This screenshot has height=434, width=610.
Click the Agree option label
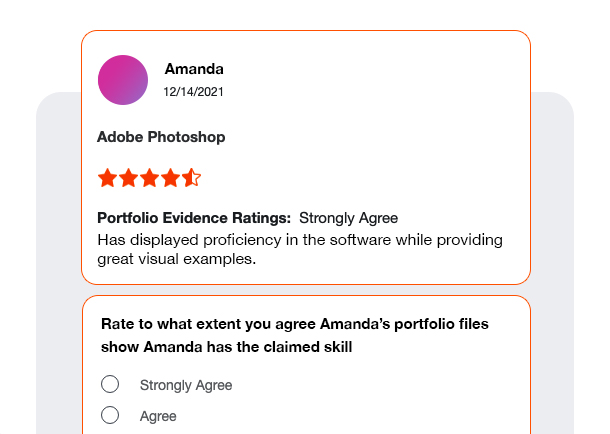click(158, 416)
